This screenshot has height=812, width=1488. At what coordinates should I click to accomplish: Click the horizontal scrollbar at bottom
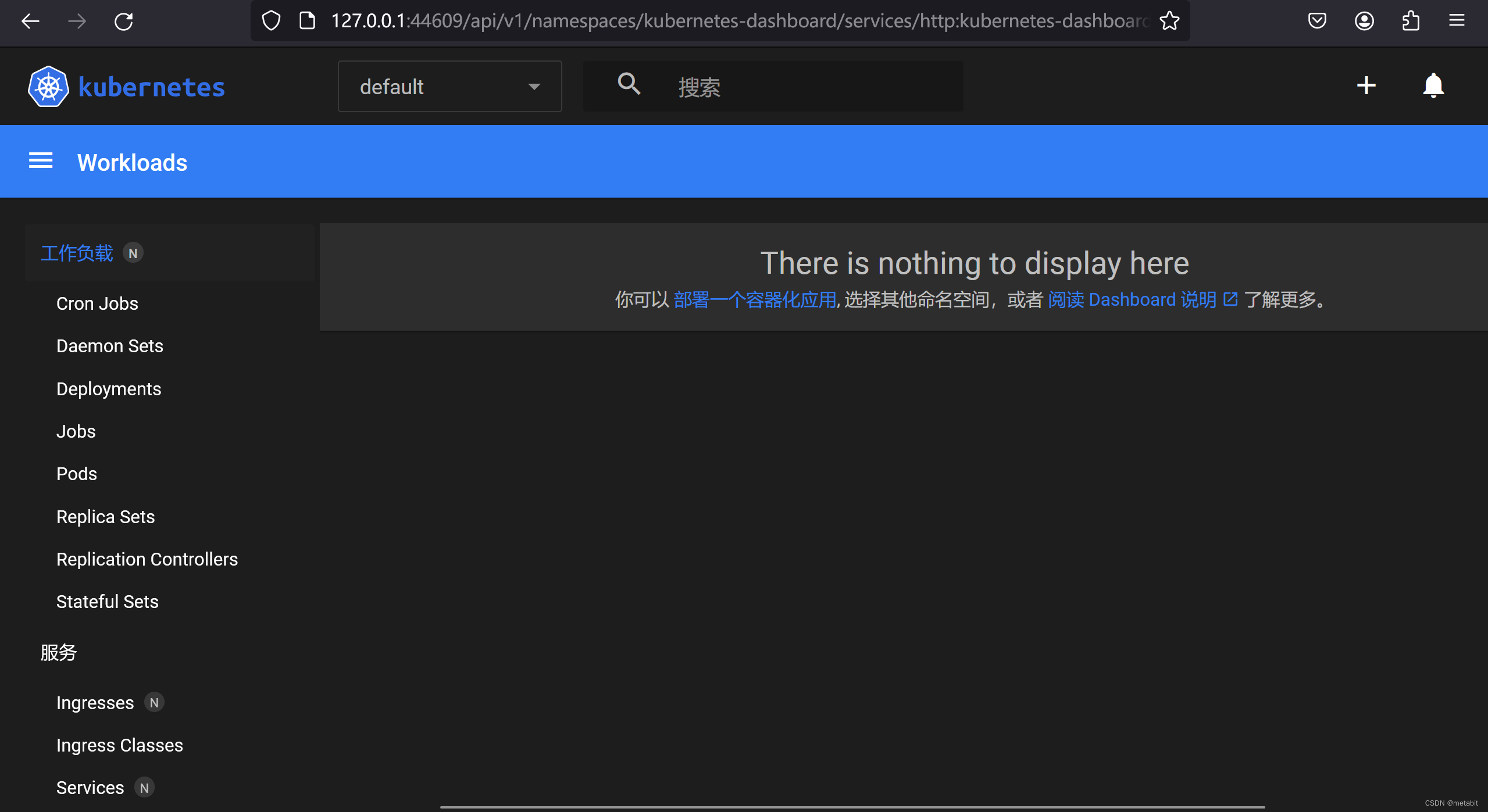click(852, 807)
